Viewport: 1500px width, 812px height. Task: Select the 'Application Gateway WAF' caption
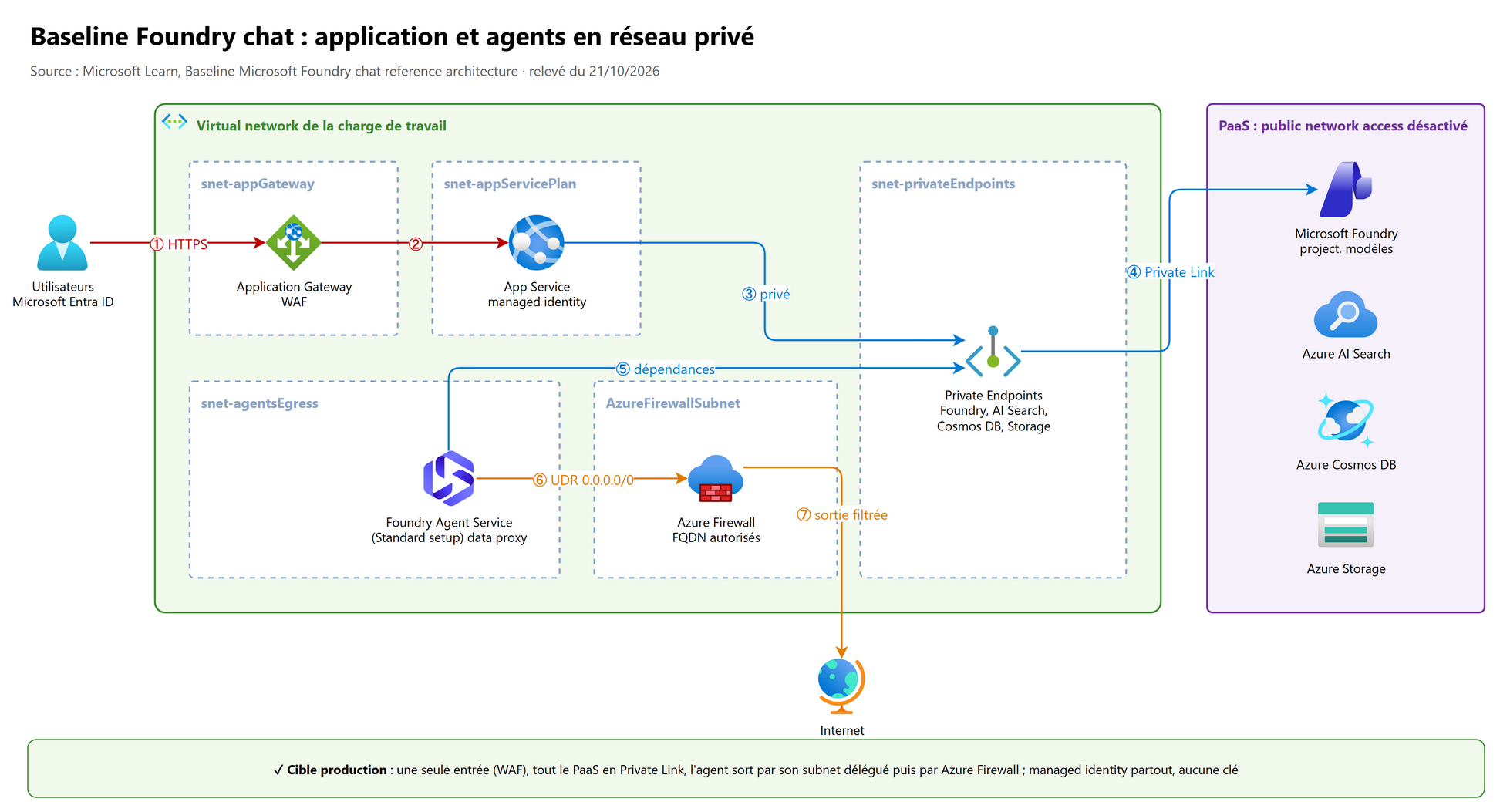[294, 295]
